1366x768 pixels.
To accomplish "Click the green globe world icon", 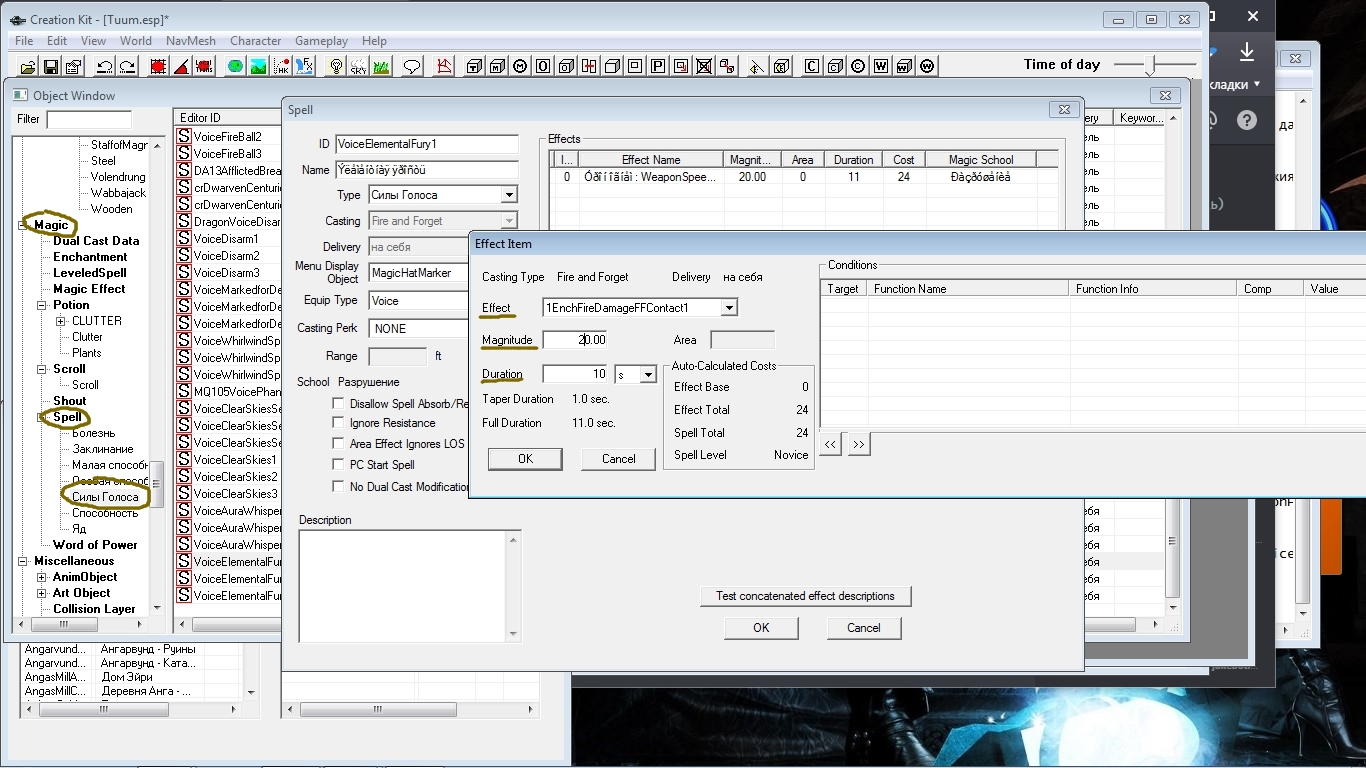I will click(235, 67).
